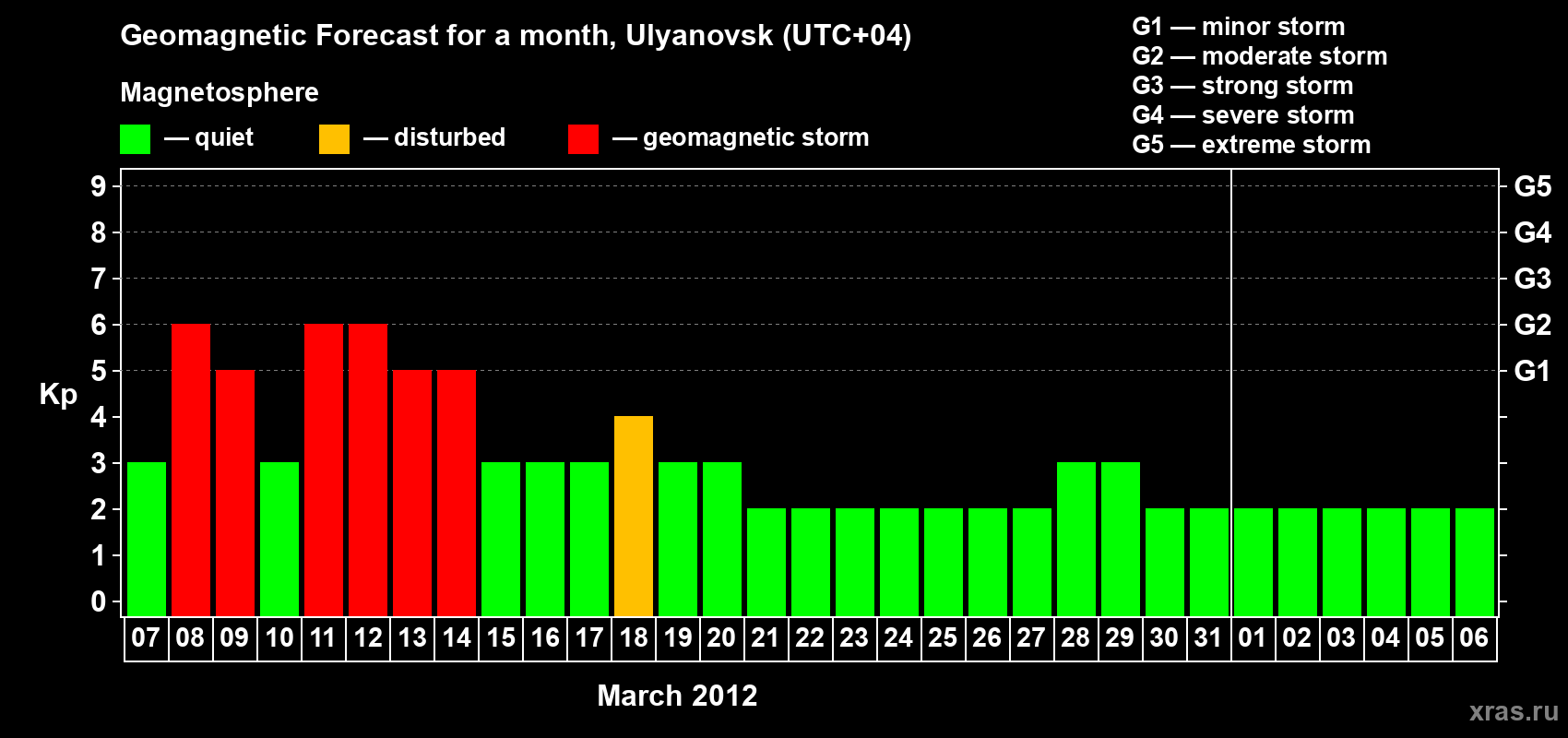The width and height of the screenshot is (1568, 738).
Task: Select date label 31 on the axis
Action: [1208, 638]
